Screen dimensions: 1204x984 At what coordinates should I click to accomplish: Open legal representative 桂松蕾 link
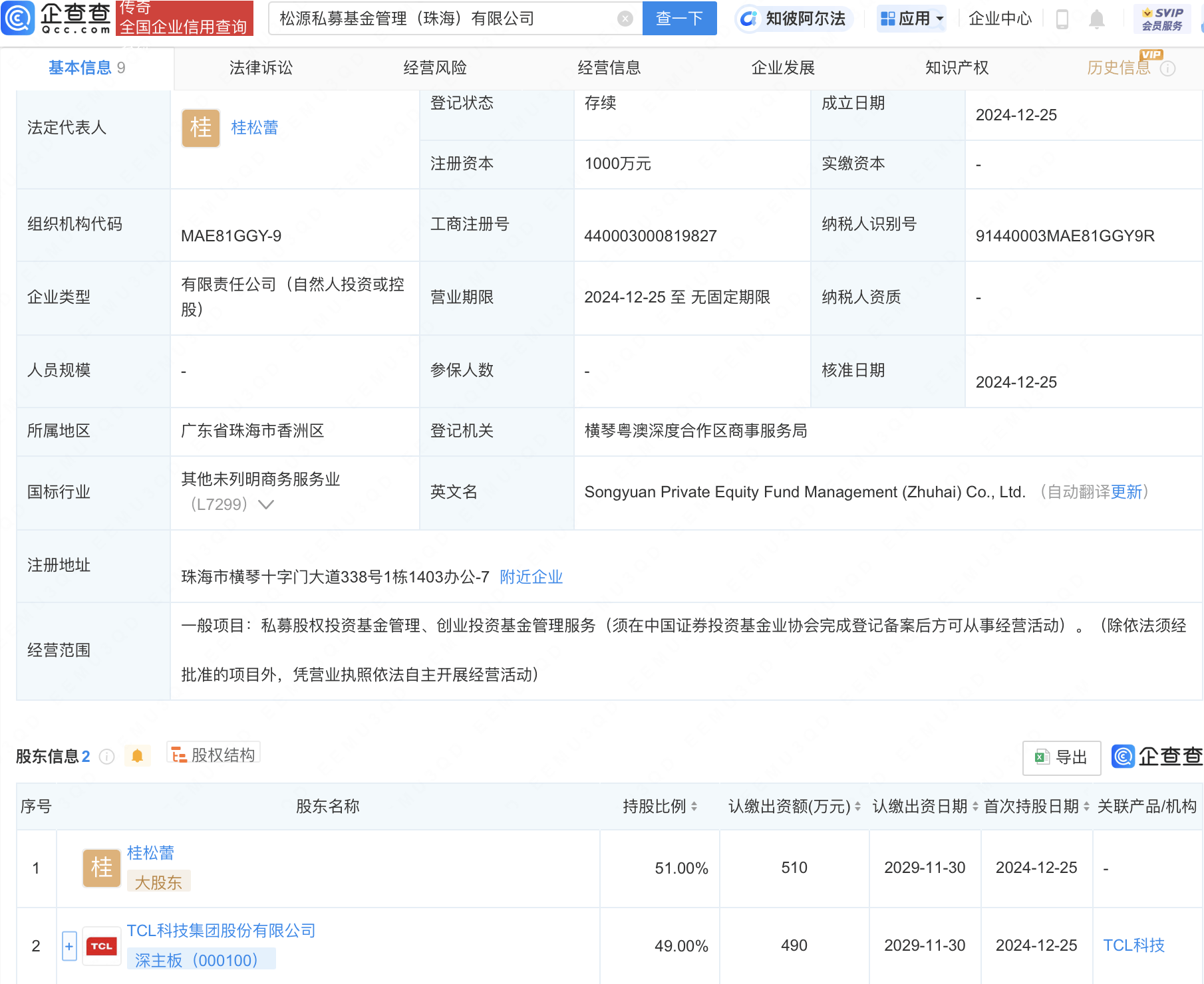[x=255, y=128]
